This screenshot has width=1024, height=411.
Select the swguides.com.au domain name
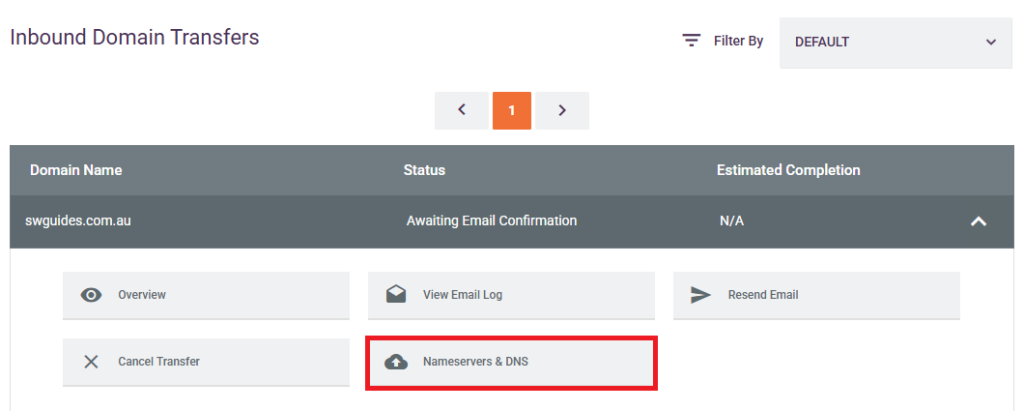point(78,221)
